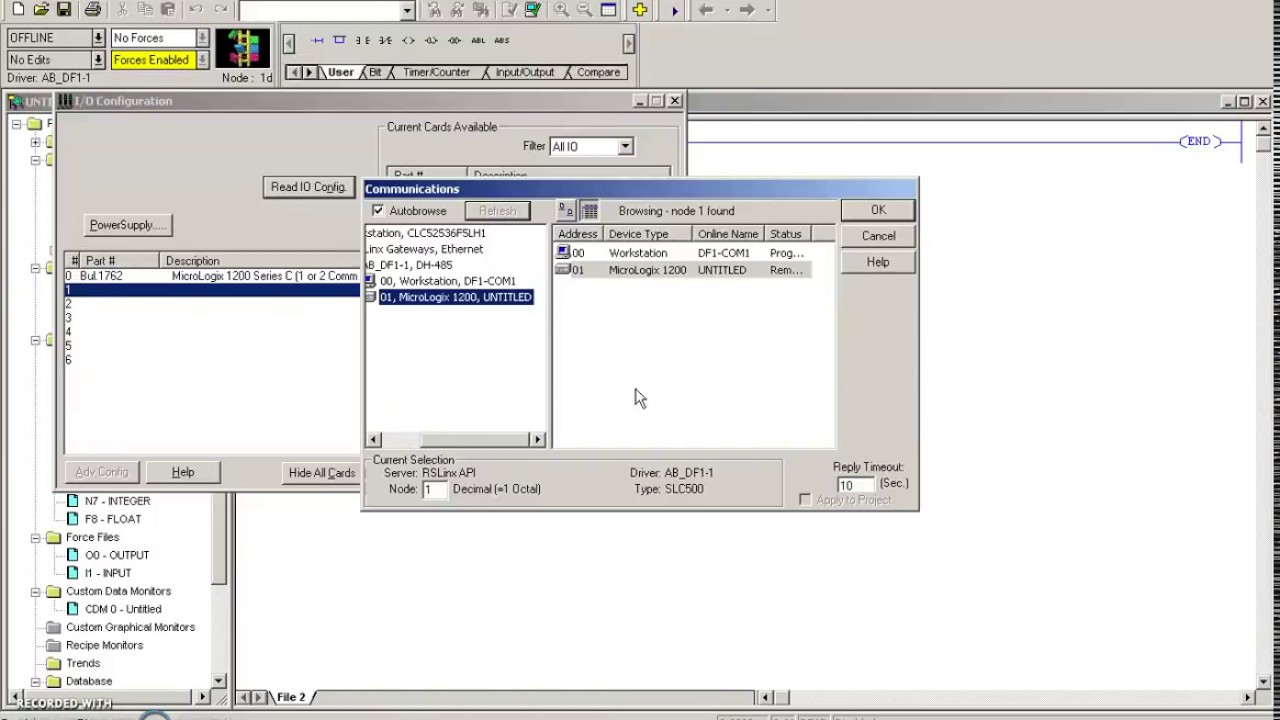Open the Forces Enabled dropdown

click(202, 60)
